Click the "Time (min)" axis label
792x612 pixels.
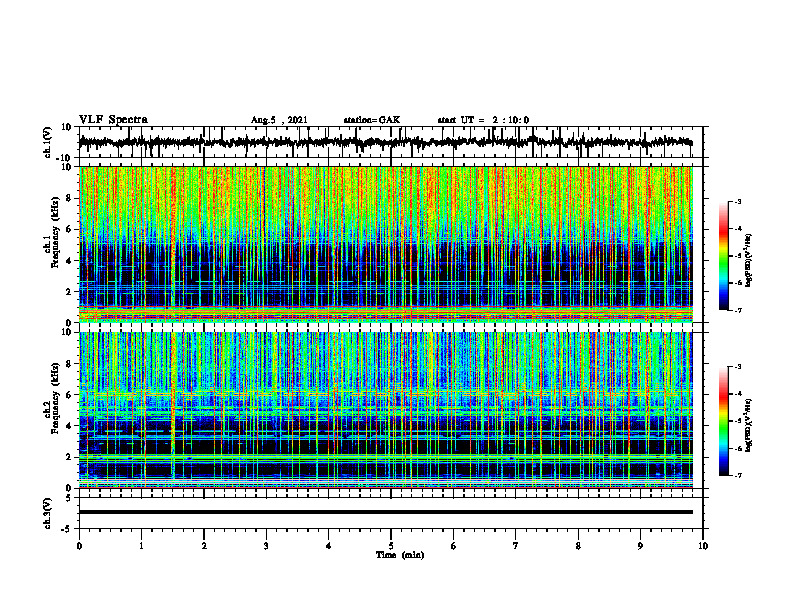tap(400, 555)
